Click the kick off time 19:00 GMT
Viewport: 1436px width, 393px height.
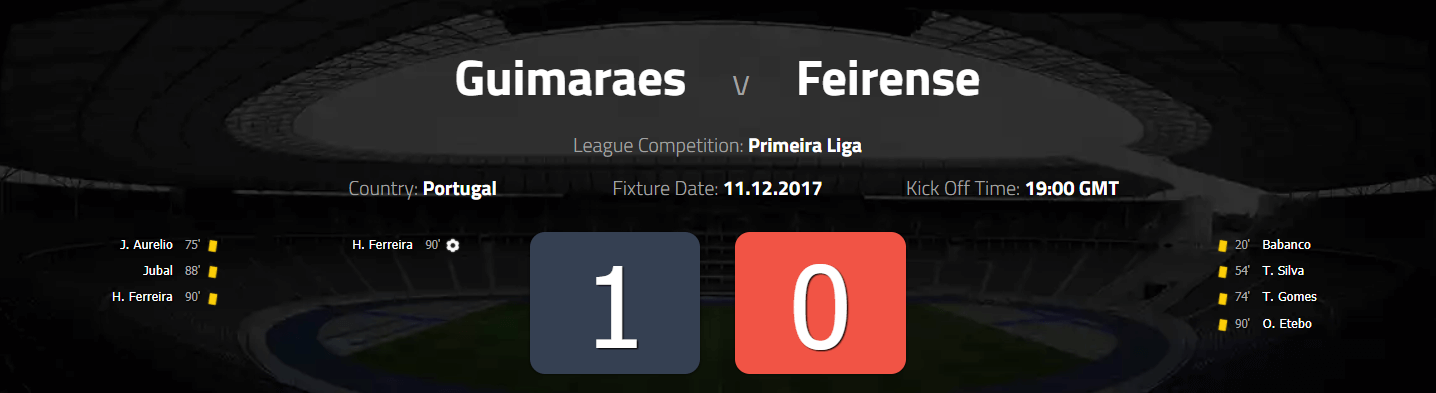(1072, 188)
